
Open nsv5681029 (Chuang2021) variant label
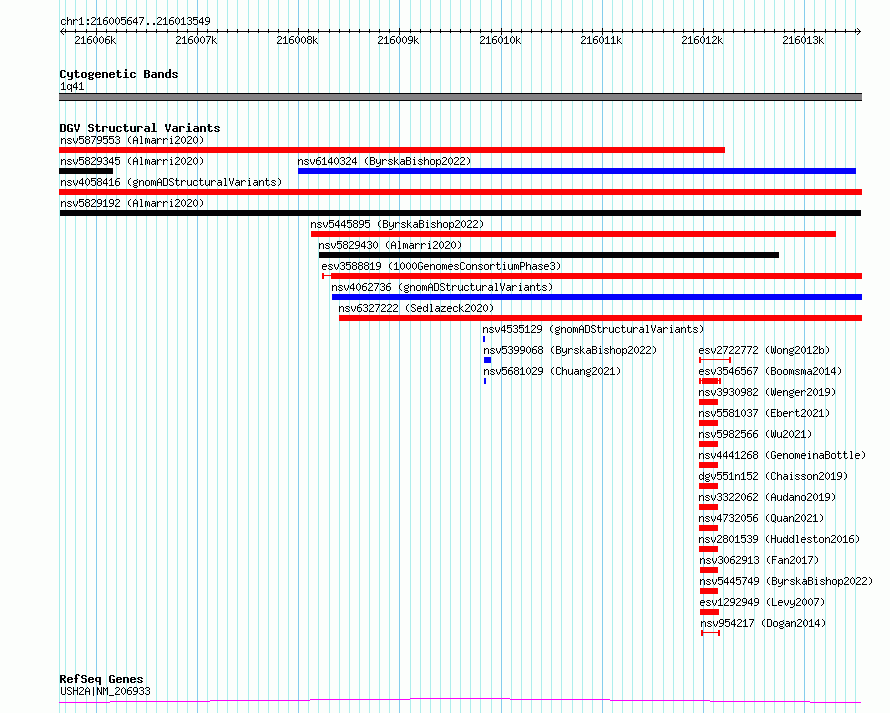pyautogui.click(x=552, y=371)
